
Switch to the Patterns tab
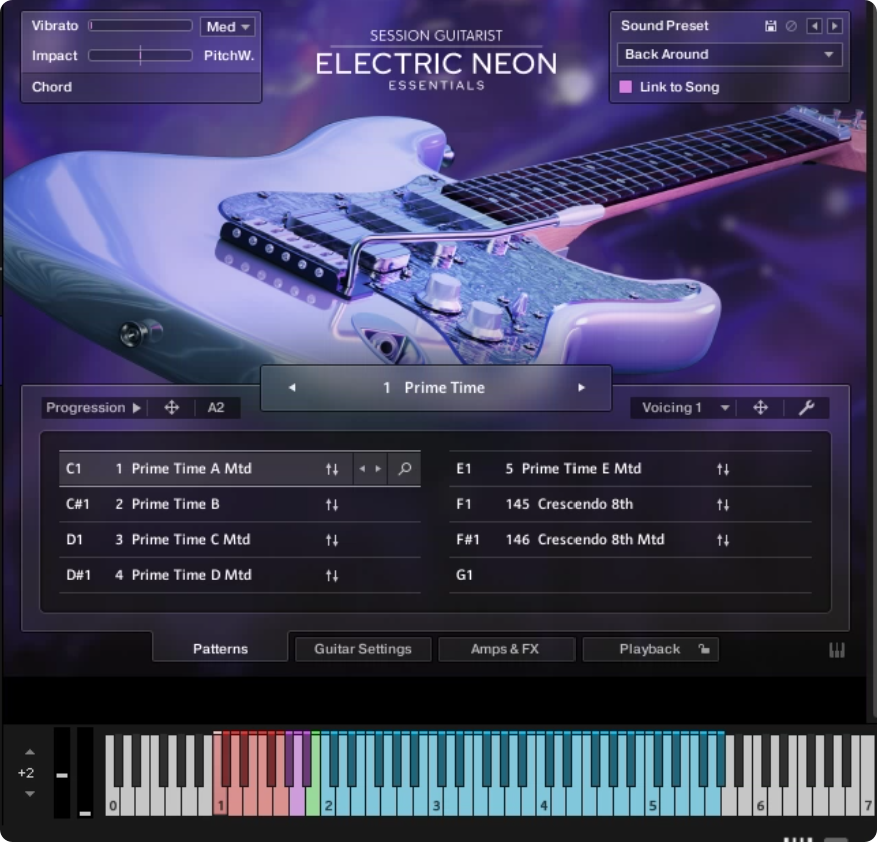coord(220,648)
